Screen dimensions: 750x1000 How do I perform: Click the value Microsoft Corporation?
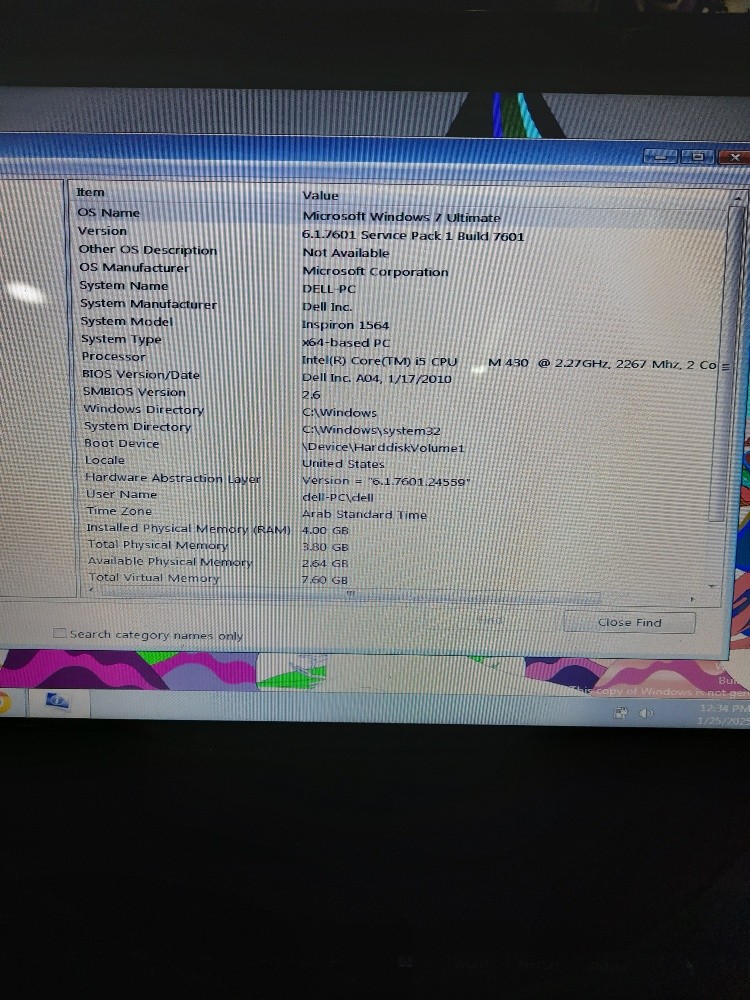[375, 272]
